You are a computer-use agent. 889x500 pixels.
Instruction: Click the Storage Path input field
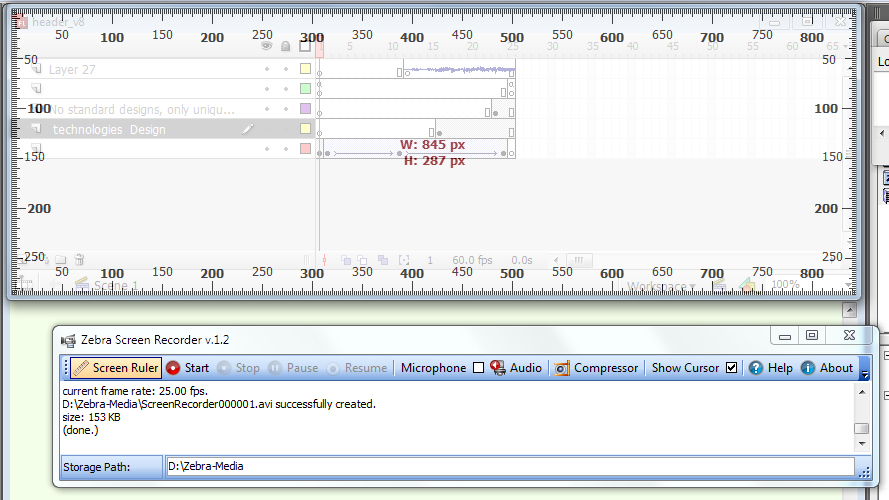pyautogui.click(x=510, y=467)
